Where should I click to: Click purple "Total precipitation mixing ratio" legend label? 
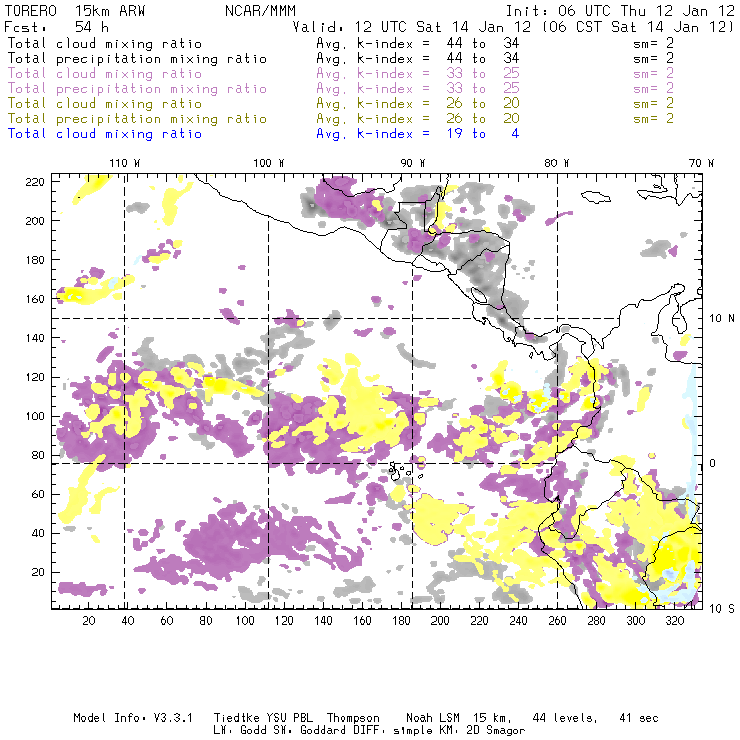click(137, 89)
